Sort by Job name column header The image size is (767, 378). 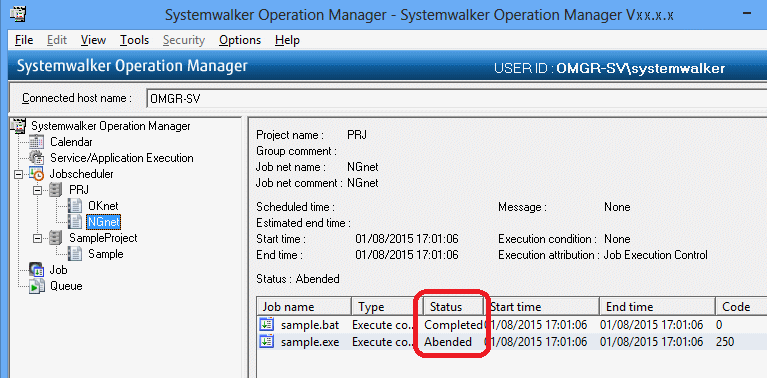[304, 307]
